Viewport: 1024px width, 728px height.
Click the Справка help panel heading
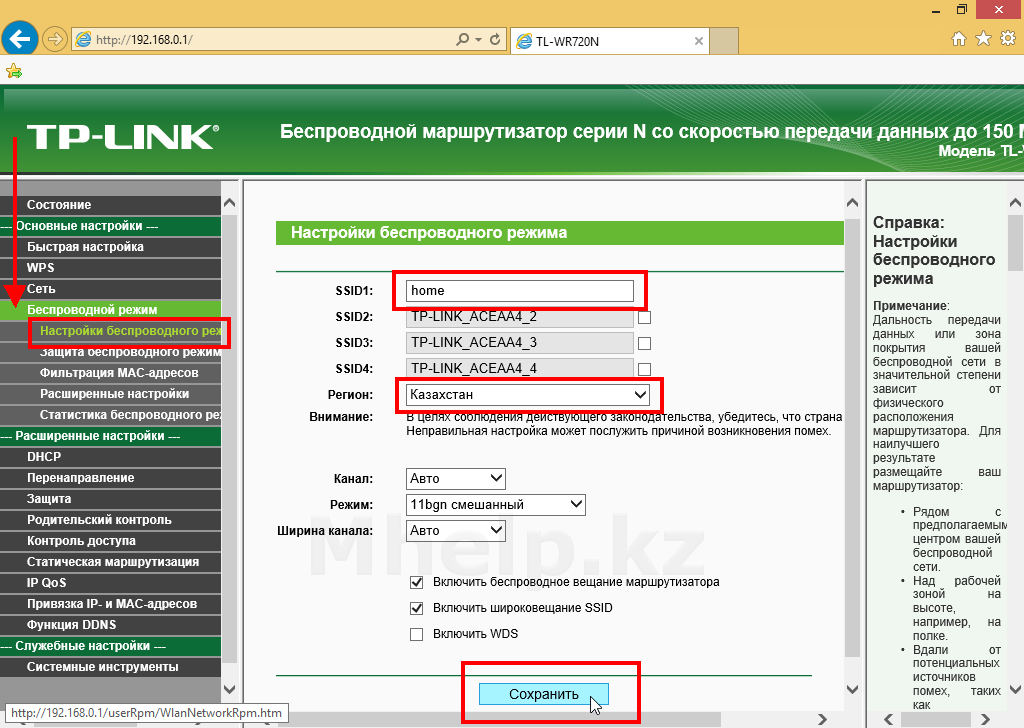934,250
